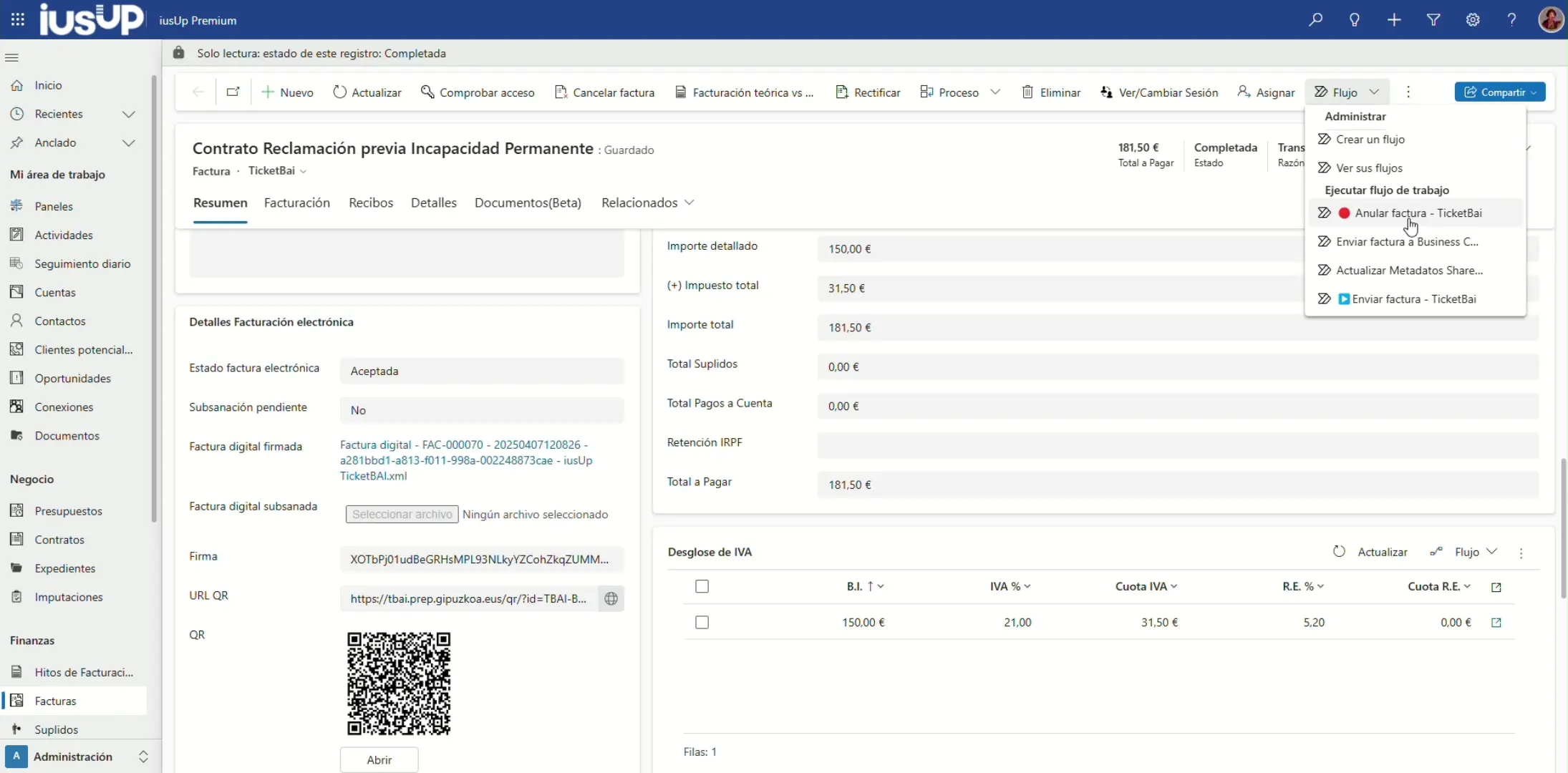Collapse the left navigation hamburger toggle
This screenshot has width=1568, height=773.
click(11, 58)
